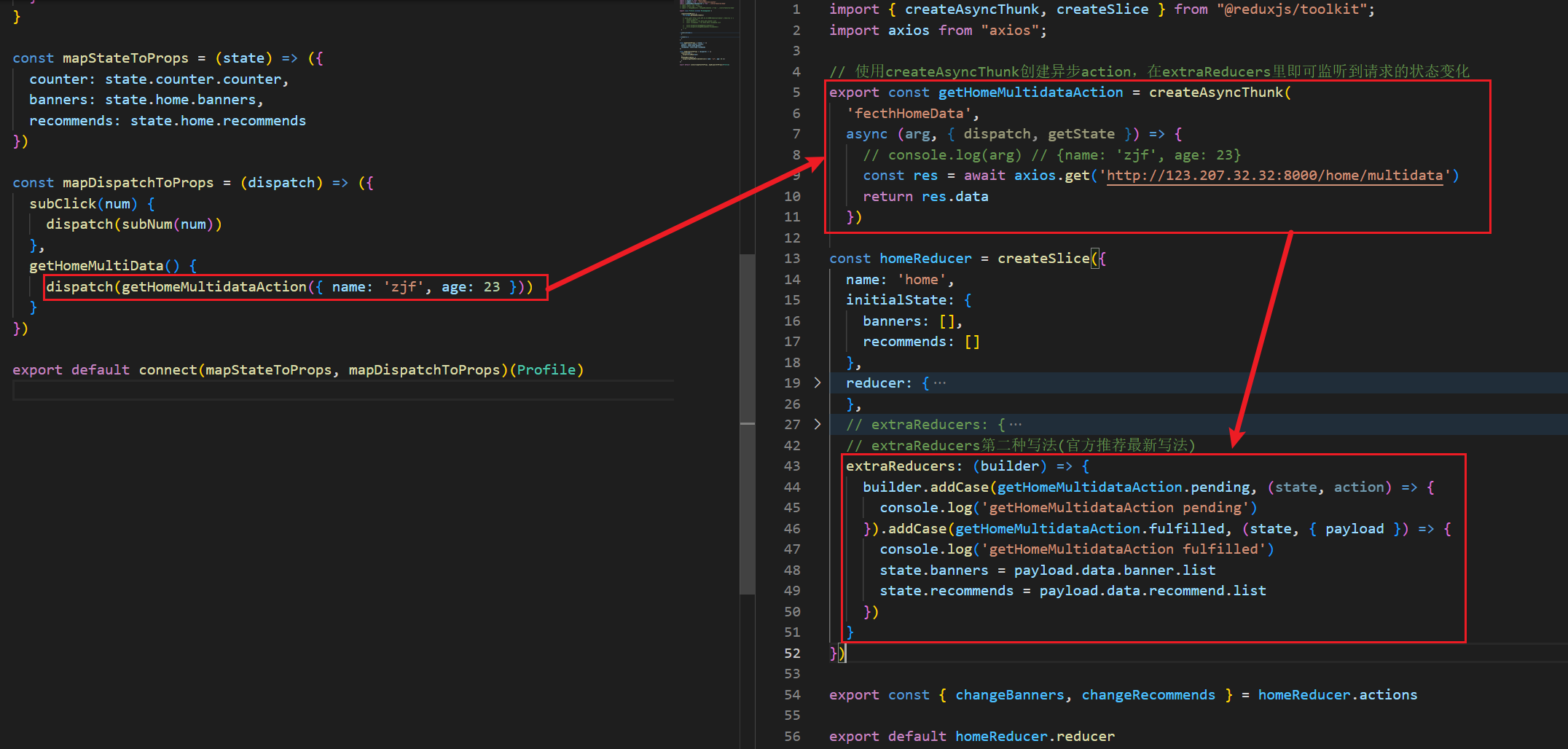Click 'getHomeMultiData()' method name in left editor

click(x=104, y=266)
